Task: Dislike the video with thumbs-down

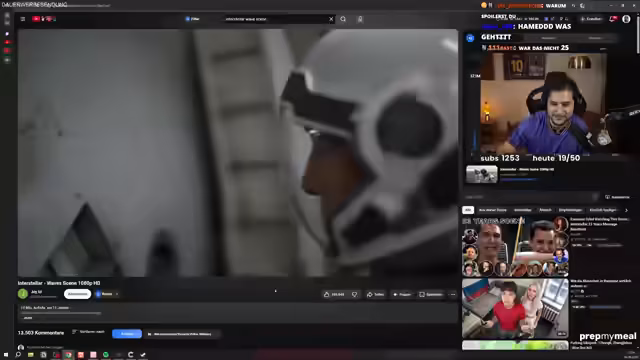Action: coord(355,294)
